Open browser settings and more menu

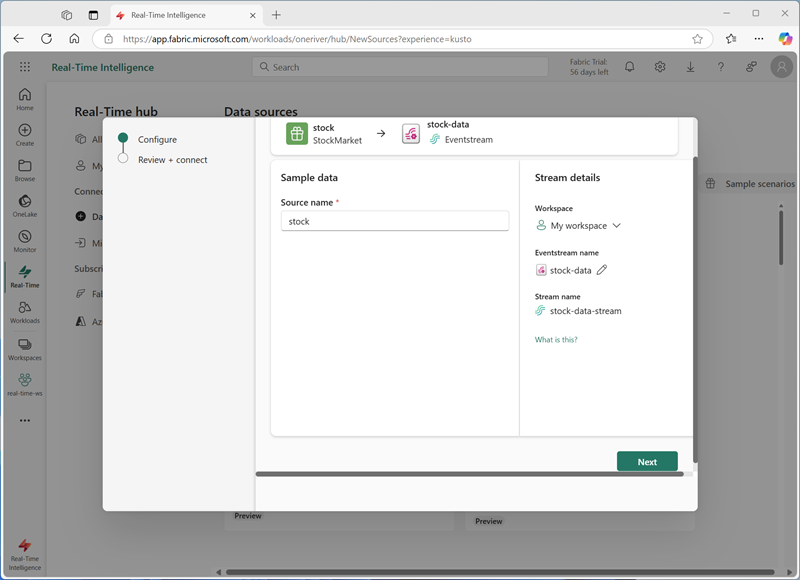[x=759, y=39]
